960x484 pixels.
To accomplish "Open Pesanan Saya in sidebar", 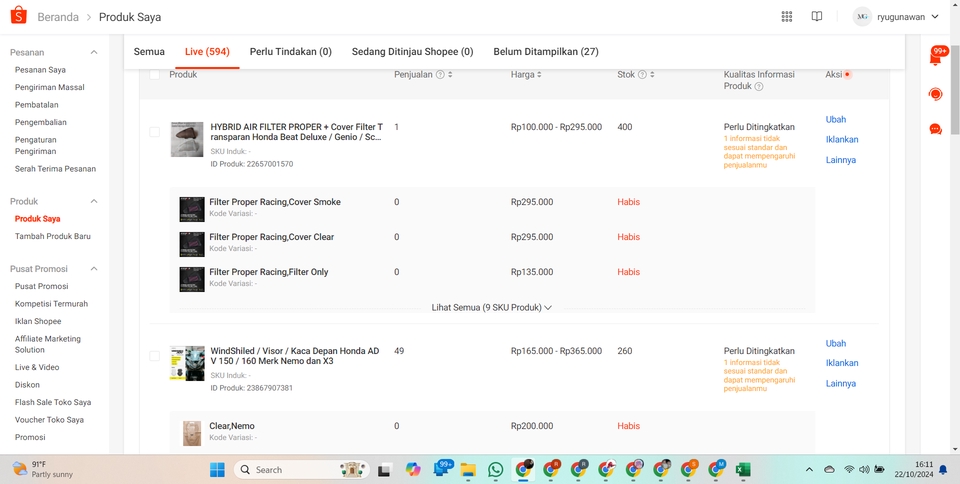I will coord(40,70).
